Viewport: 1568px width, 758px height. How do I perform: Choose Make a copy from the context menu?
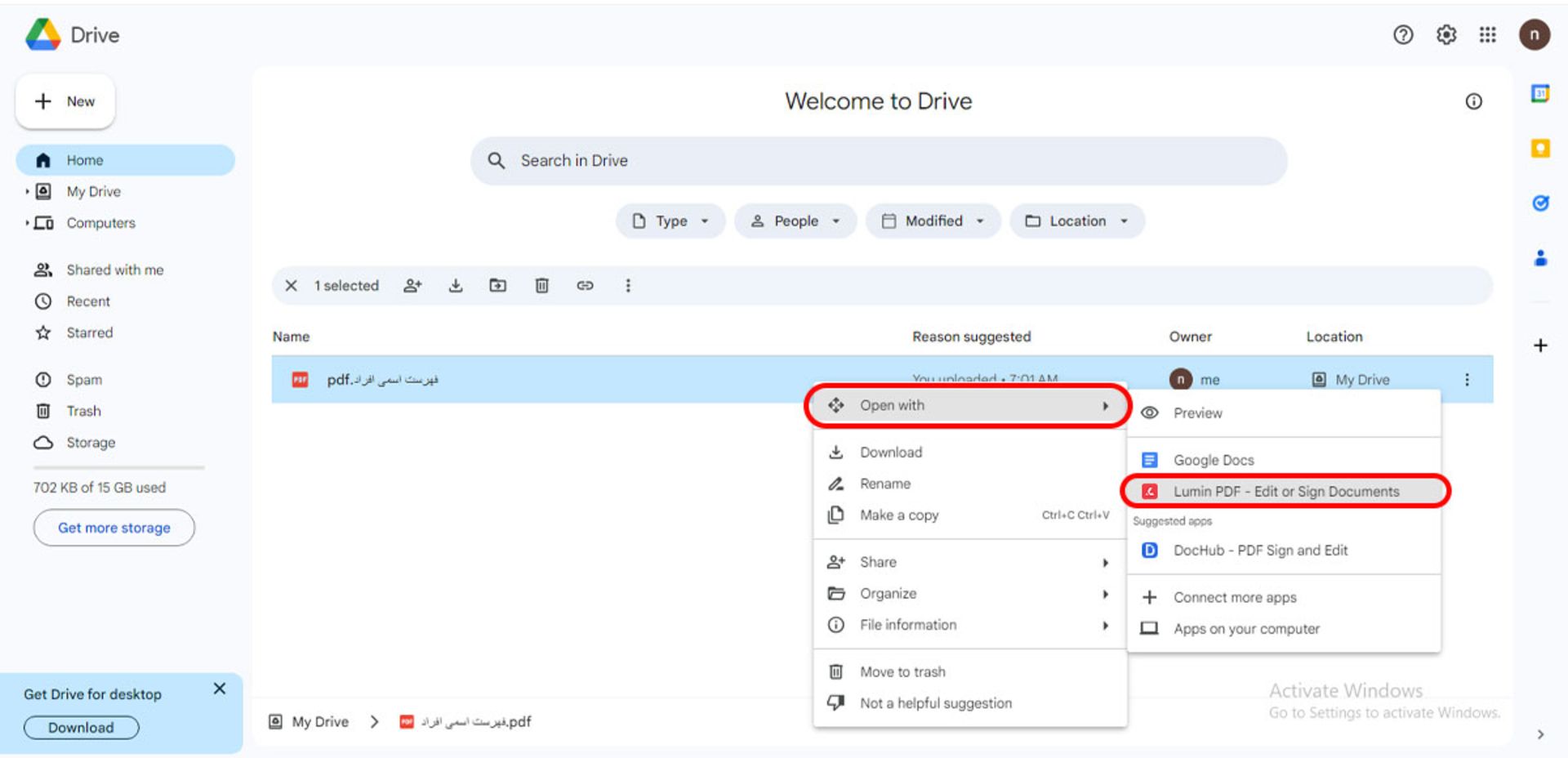click(x=970, y=515)
